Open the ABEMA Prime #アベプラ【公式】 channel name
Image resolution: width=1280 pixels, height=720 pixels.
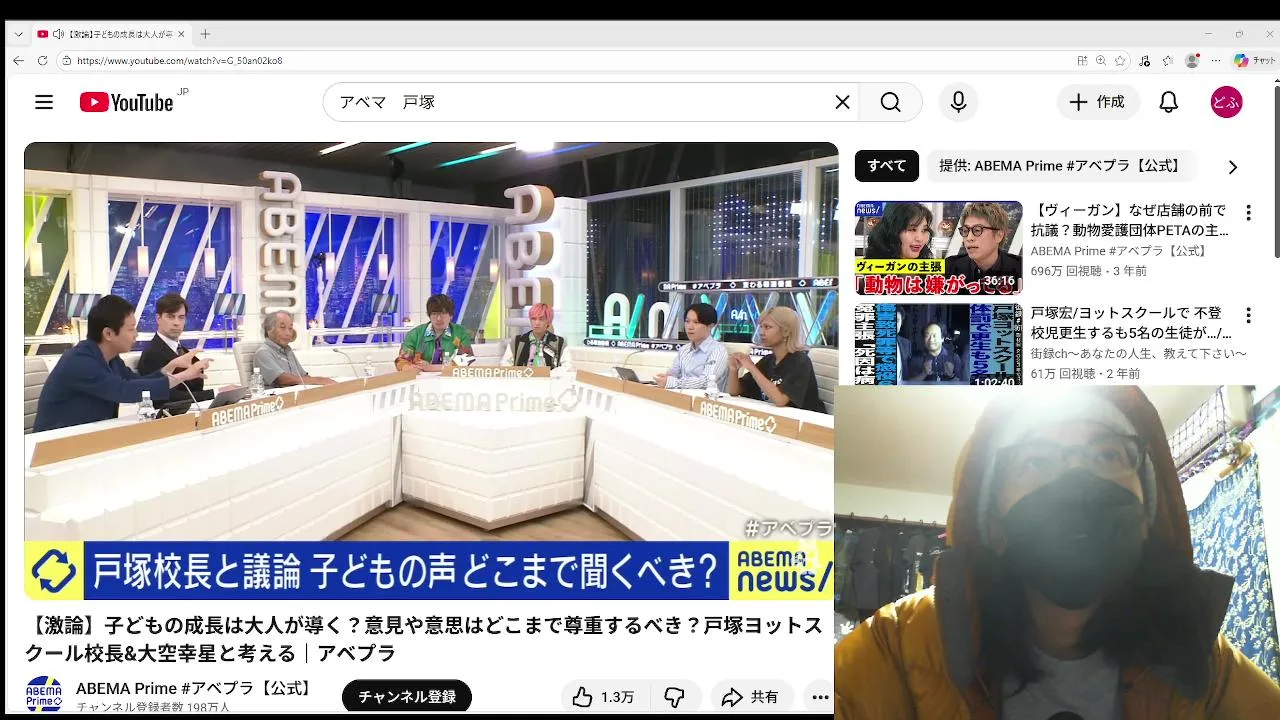coord(196,688)
